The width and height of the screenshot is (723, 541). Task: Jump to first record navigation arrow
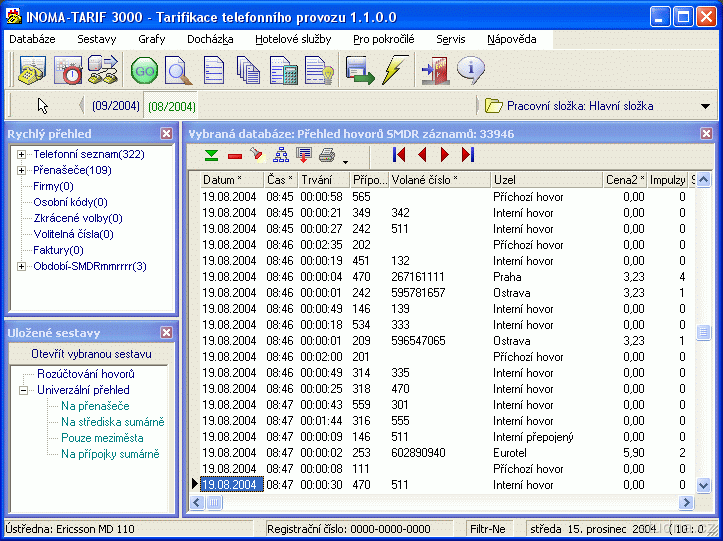(399, 155)
